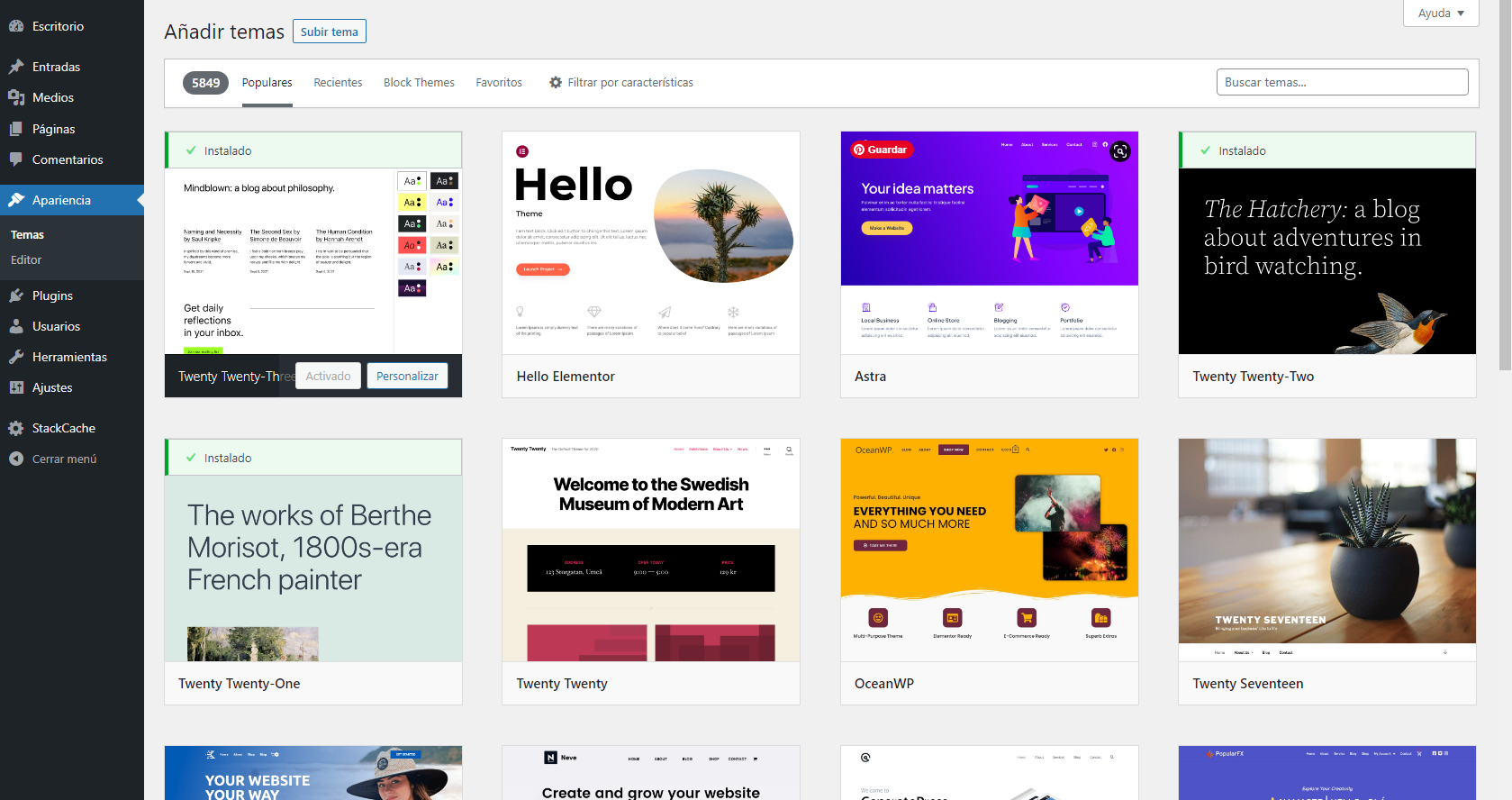
Task: Open the Ajustes menu item
Action: (x=72, y=387)
